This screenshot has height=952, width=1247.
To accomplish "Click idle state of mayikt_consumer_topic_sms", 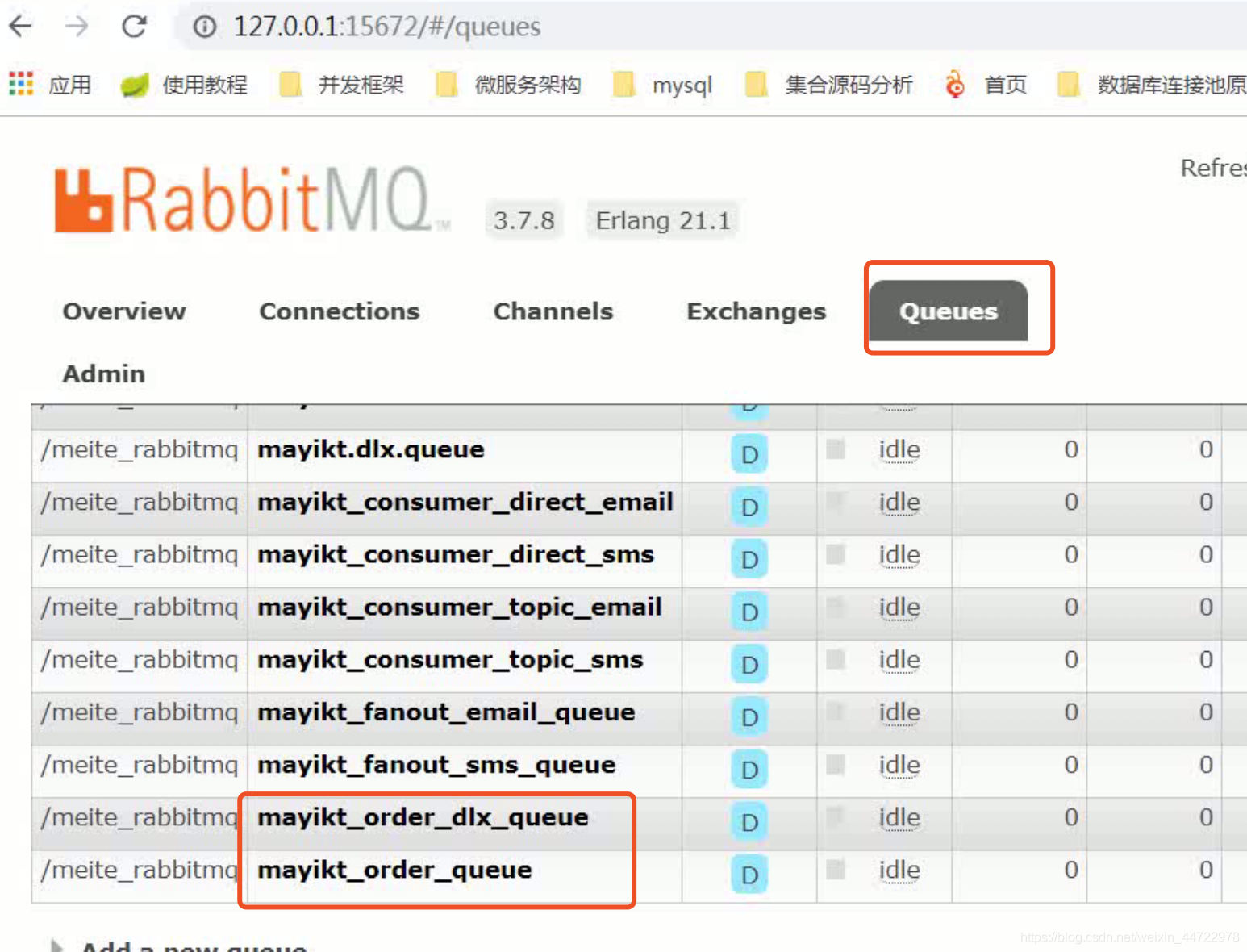I will click(x=899, y=660).
